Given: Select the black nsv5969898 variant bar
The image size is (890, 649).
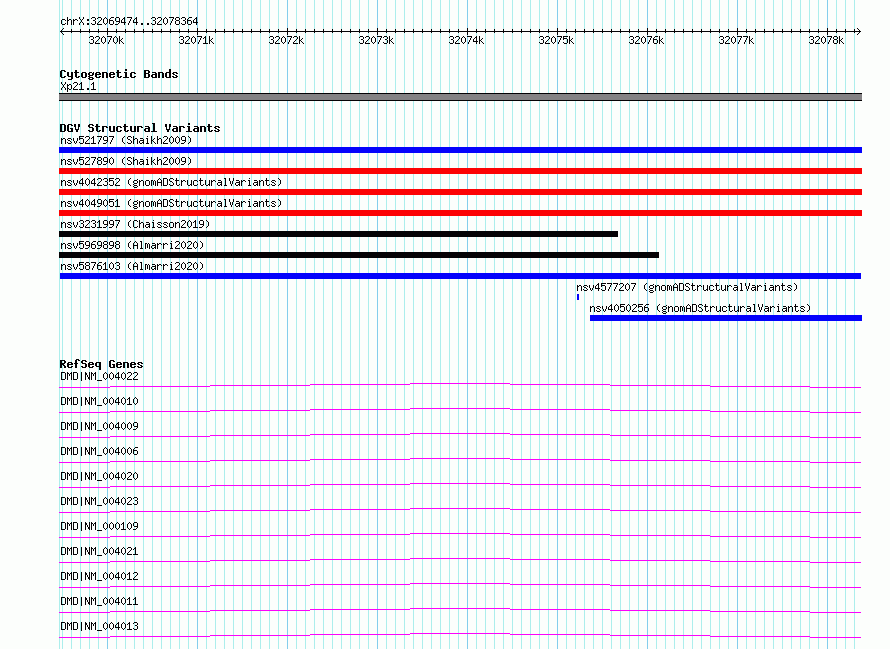Looking at the screenshot, I should [x=359, y=255].
